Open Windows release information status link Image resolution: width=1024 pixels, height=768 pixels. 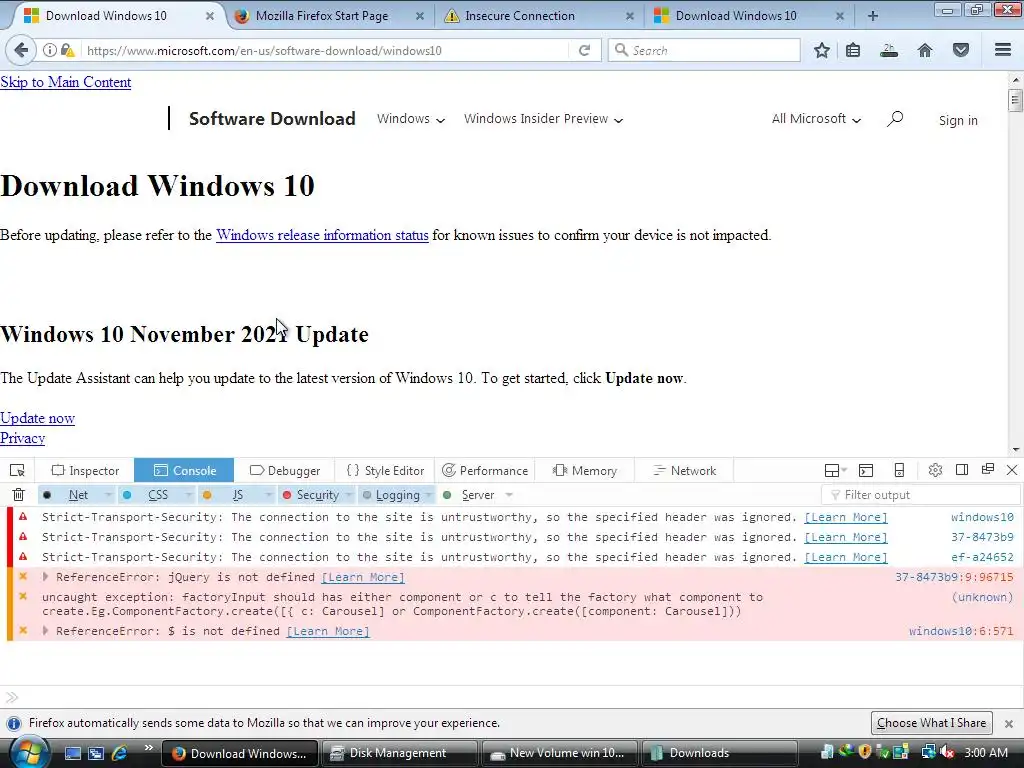[x=322, y=235]
